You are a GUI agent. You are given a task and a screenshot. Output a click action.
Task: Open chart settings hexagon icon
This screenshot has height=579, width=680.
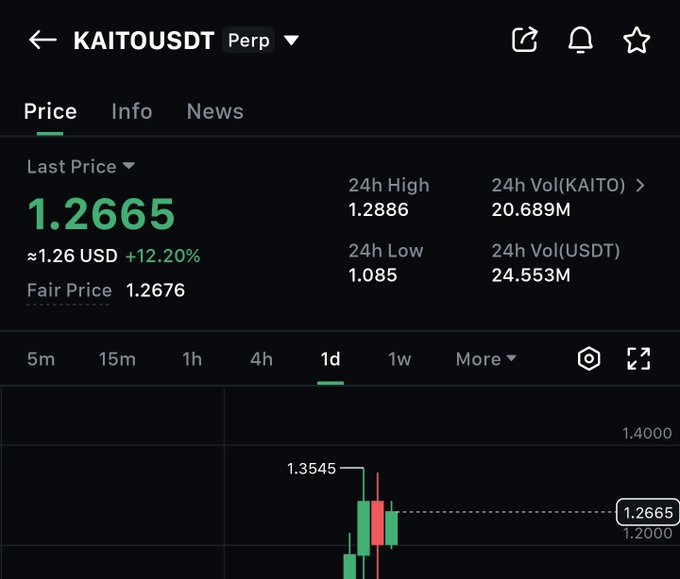click(589, 359)
